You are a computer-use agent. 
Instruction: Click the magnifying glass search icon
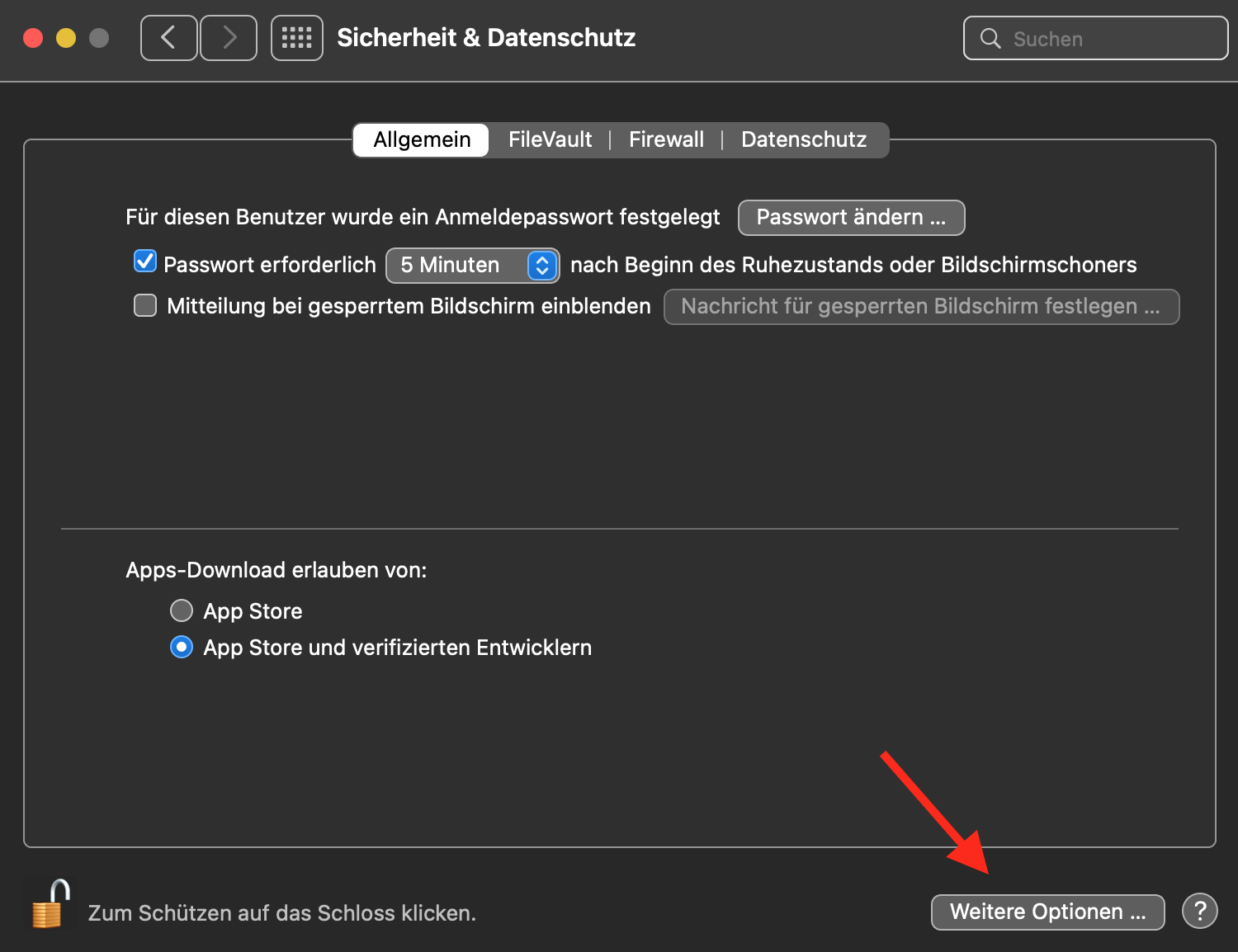click(990, 39)
